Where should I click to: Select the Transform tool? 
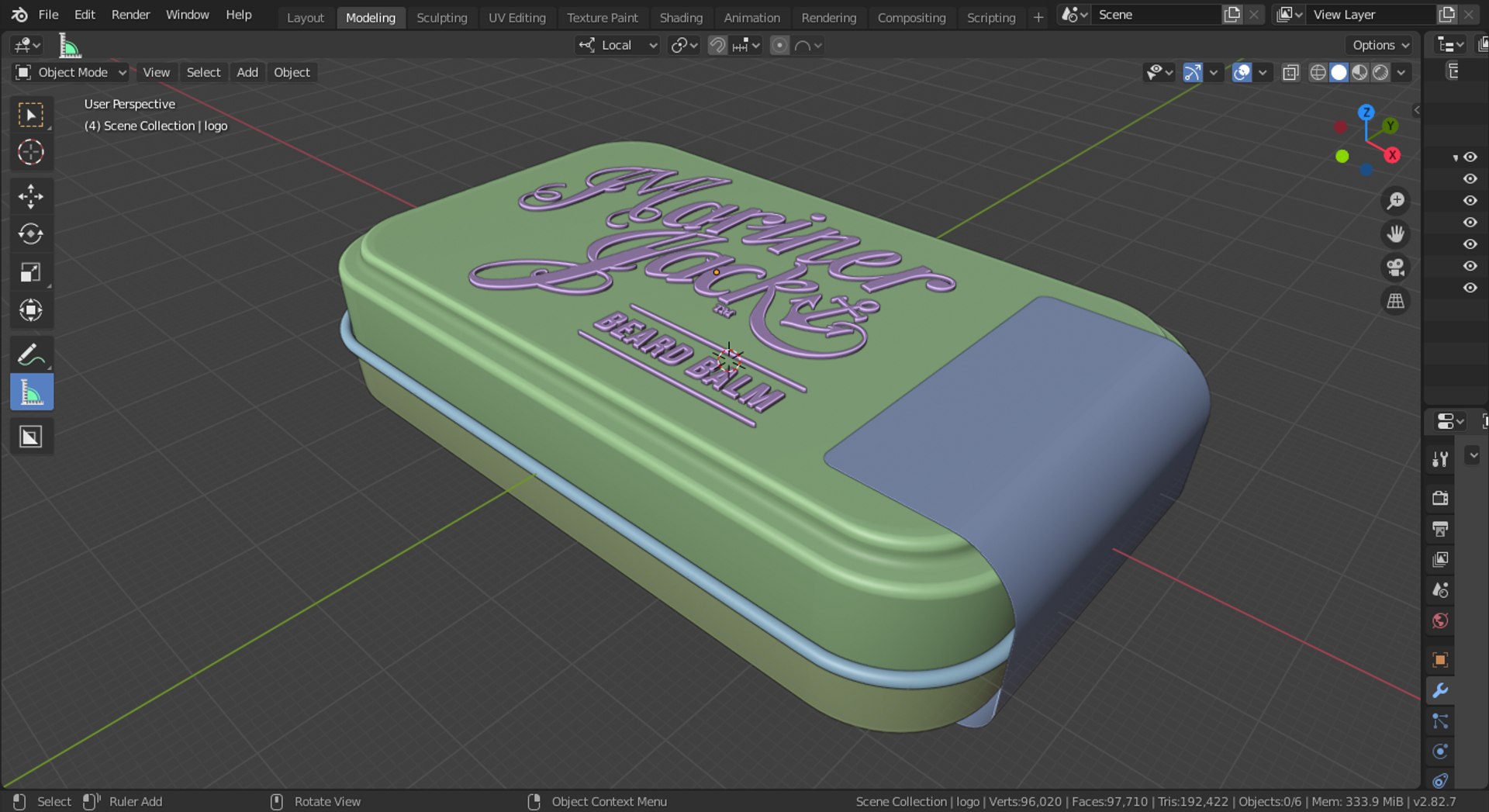[31, 310]
